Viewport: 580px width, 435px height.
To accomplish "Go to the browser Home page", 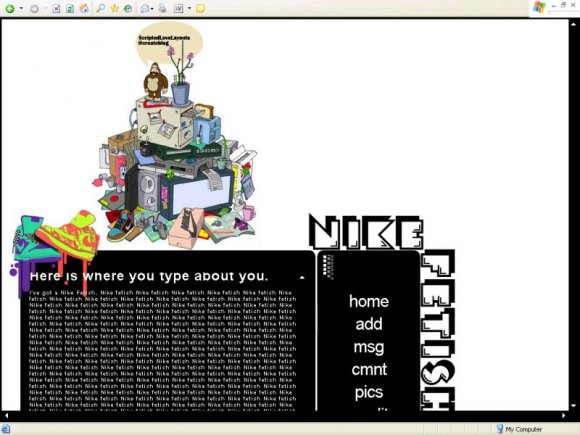I will pyautogui.click(x=84, y=8).
